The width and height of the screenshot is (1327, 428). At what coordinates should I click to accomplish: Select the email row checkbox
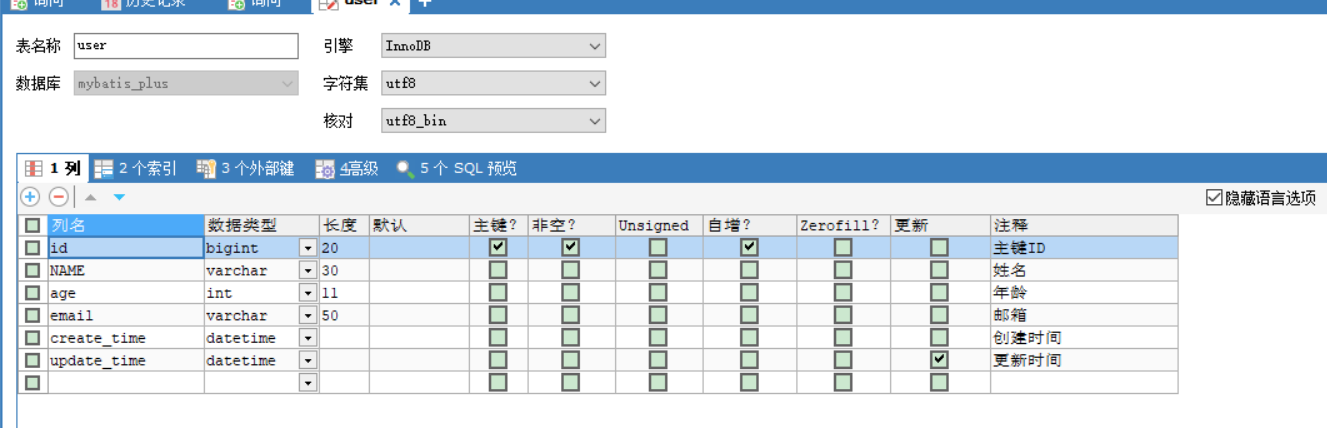pos(33,316)
